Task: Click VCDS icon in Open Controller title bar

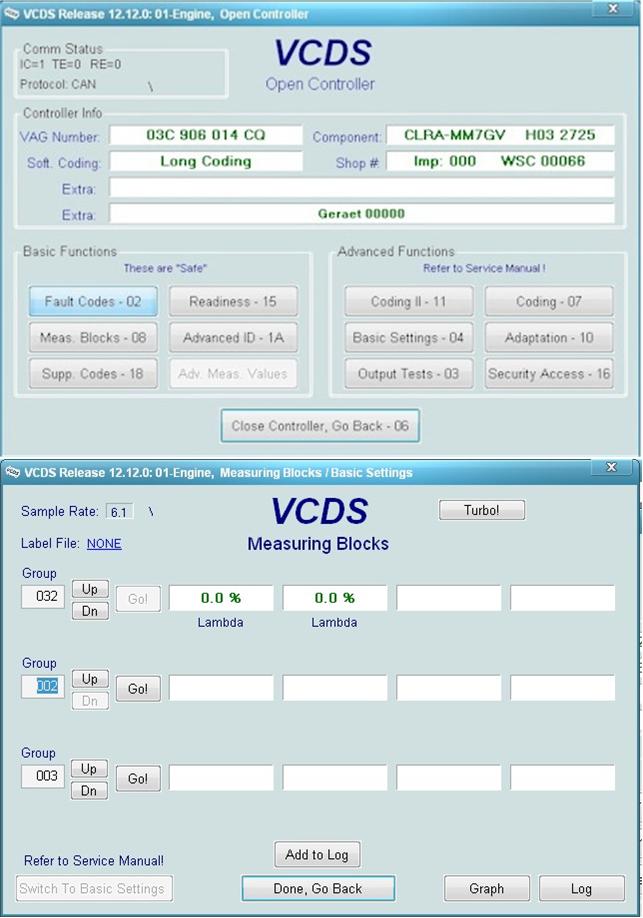Action: [x=12, y=14]
